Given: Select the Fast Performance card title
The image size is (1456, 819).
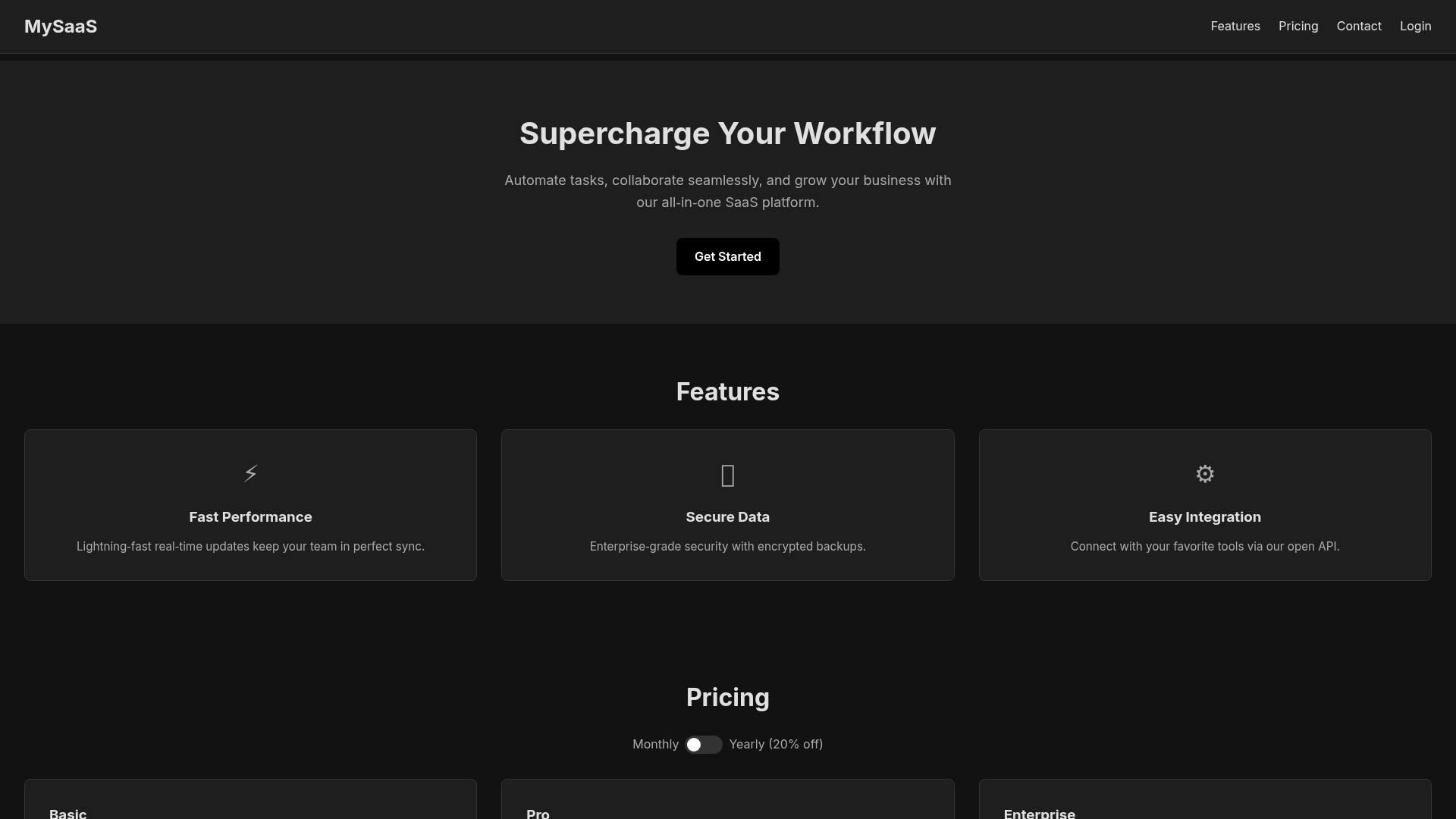Looking at the screenshot, I should point(250,517).
